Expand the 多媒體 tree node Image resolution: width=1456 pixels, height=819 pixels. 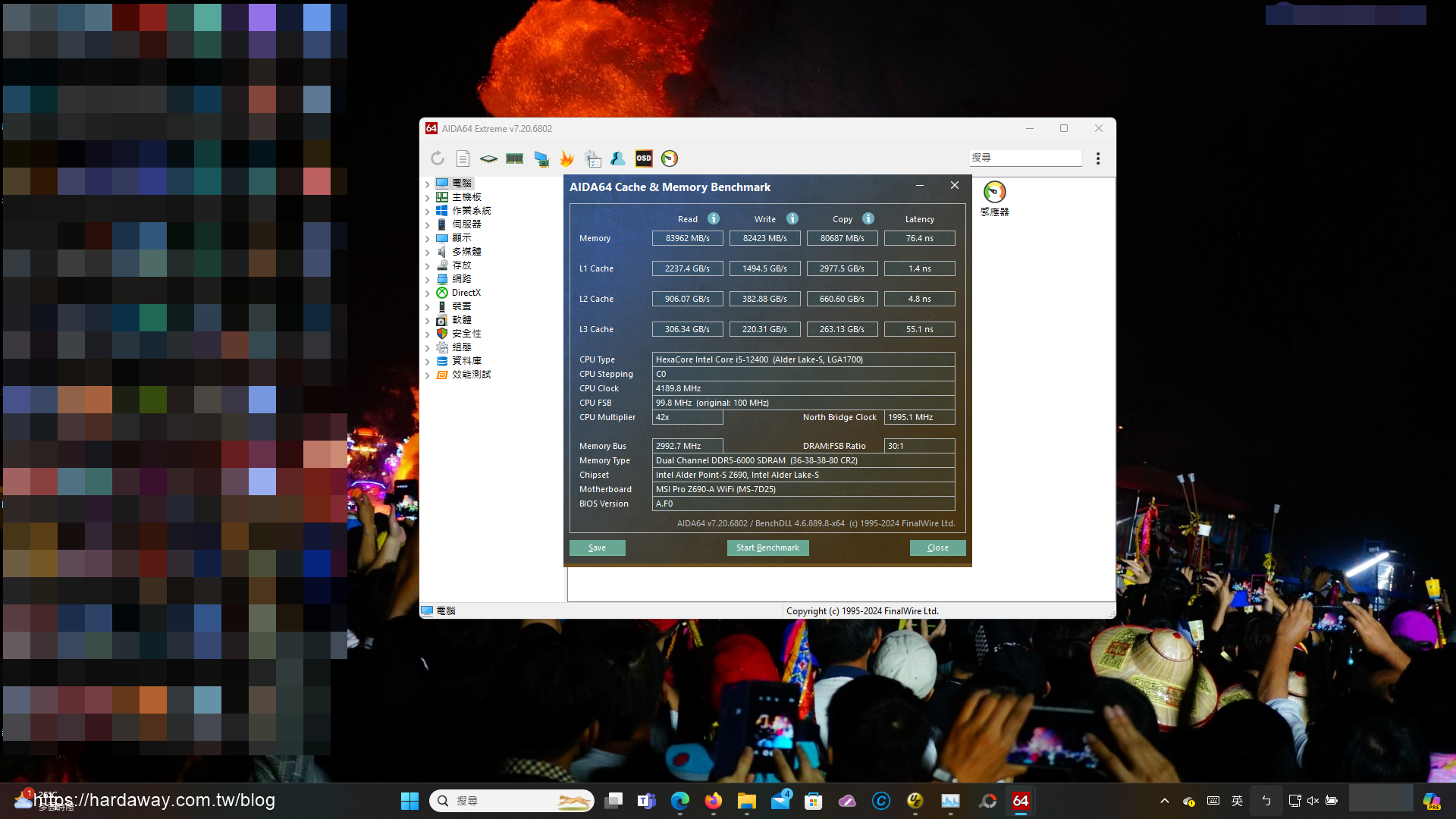tap(427, 252)
